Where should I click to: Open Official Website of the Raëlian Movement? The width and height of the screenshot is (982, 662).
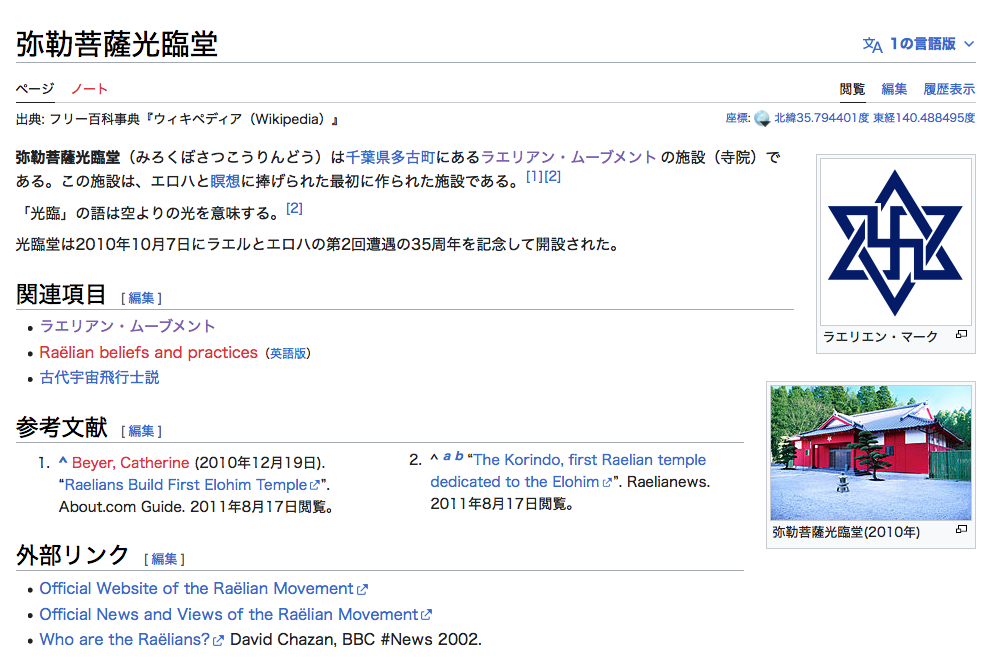pyautogui.click(x=204, y=589)
